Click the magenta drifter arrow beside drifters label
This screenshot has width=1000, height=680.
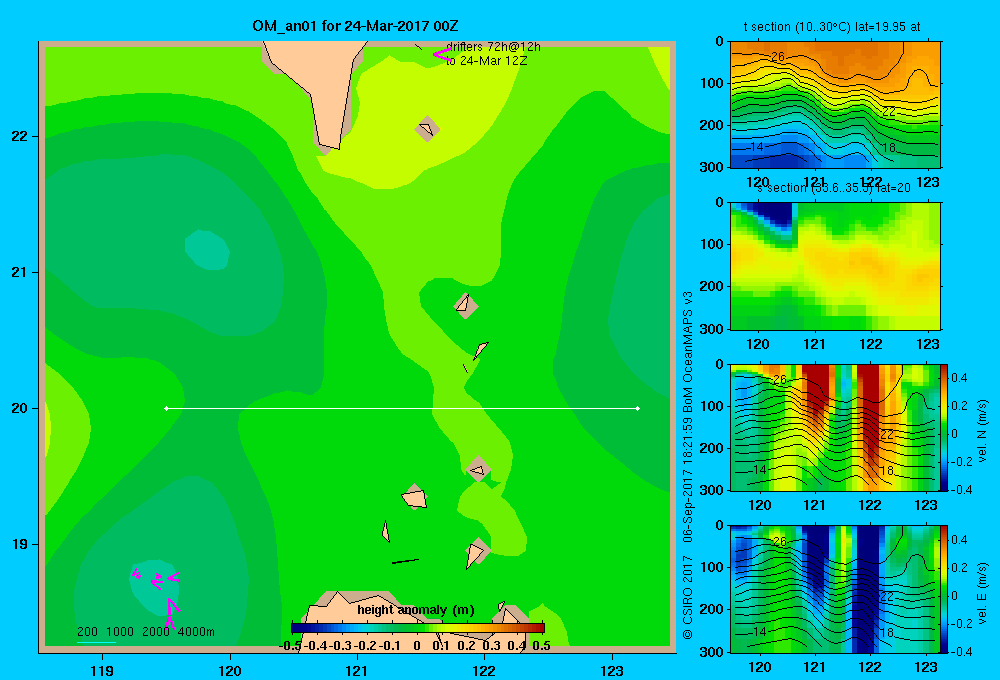click(x=441, y=54)
